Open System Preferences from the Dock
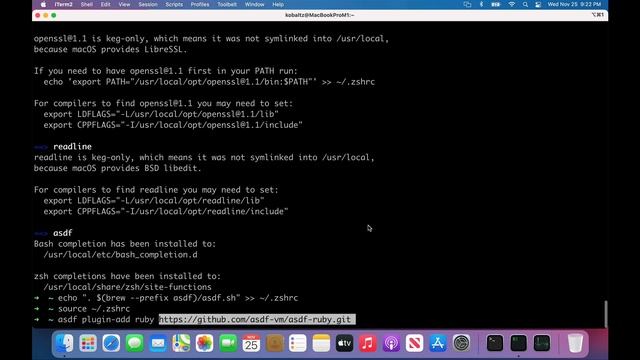640x360 pixels. (x=461, y=343)
